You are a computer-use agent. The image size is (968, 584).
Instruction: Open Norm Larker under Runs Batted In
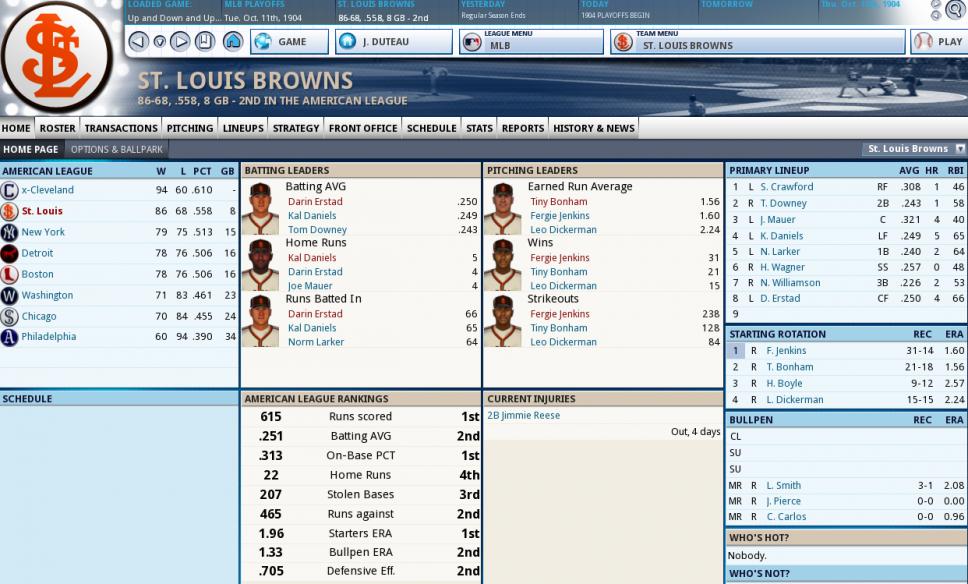316,342
